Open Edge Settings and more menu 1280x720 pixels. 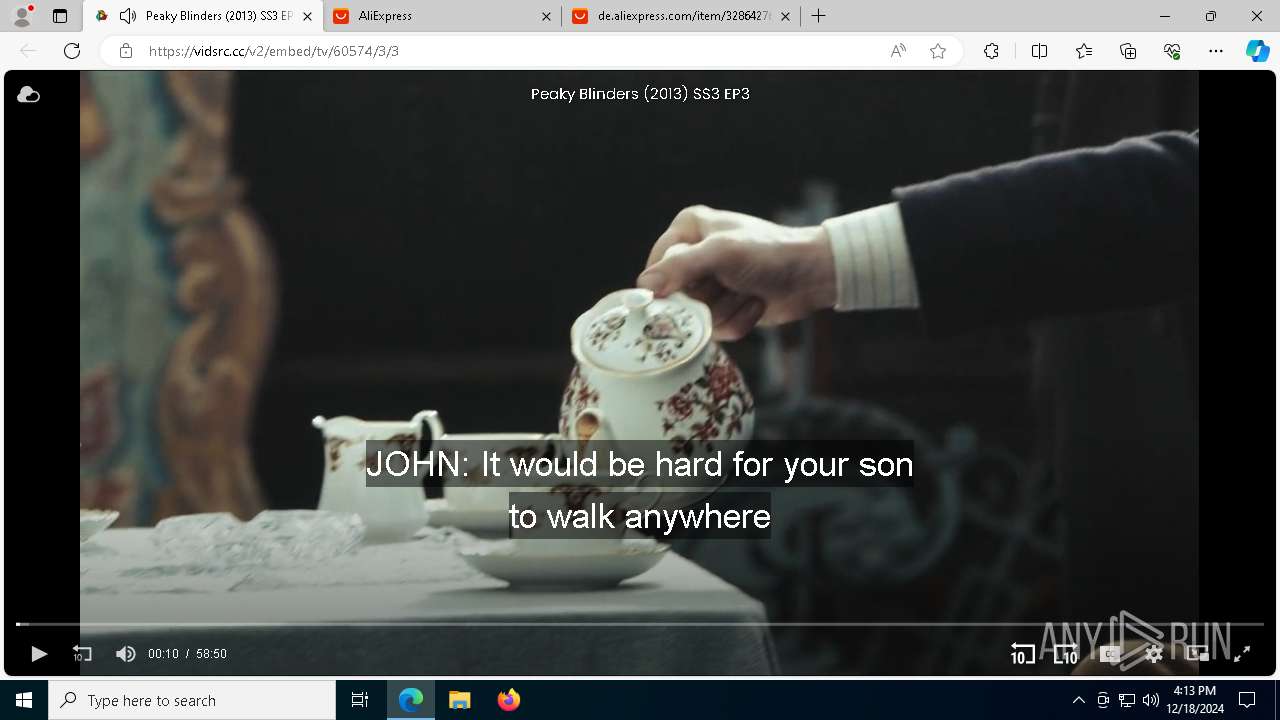1216,51
